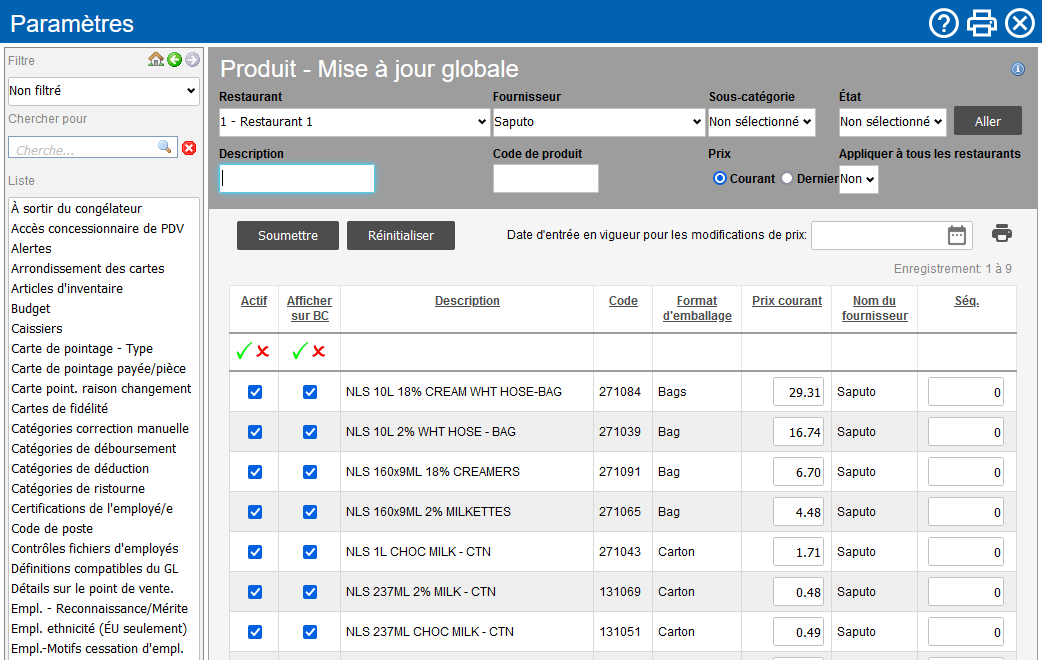Screen dimensions: 1042x660
Task: Click the printer icon in title bar
Action: coord(982,23)
